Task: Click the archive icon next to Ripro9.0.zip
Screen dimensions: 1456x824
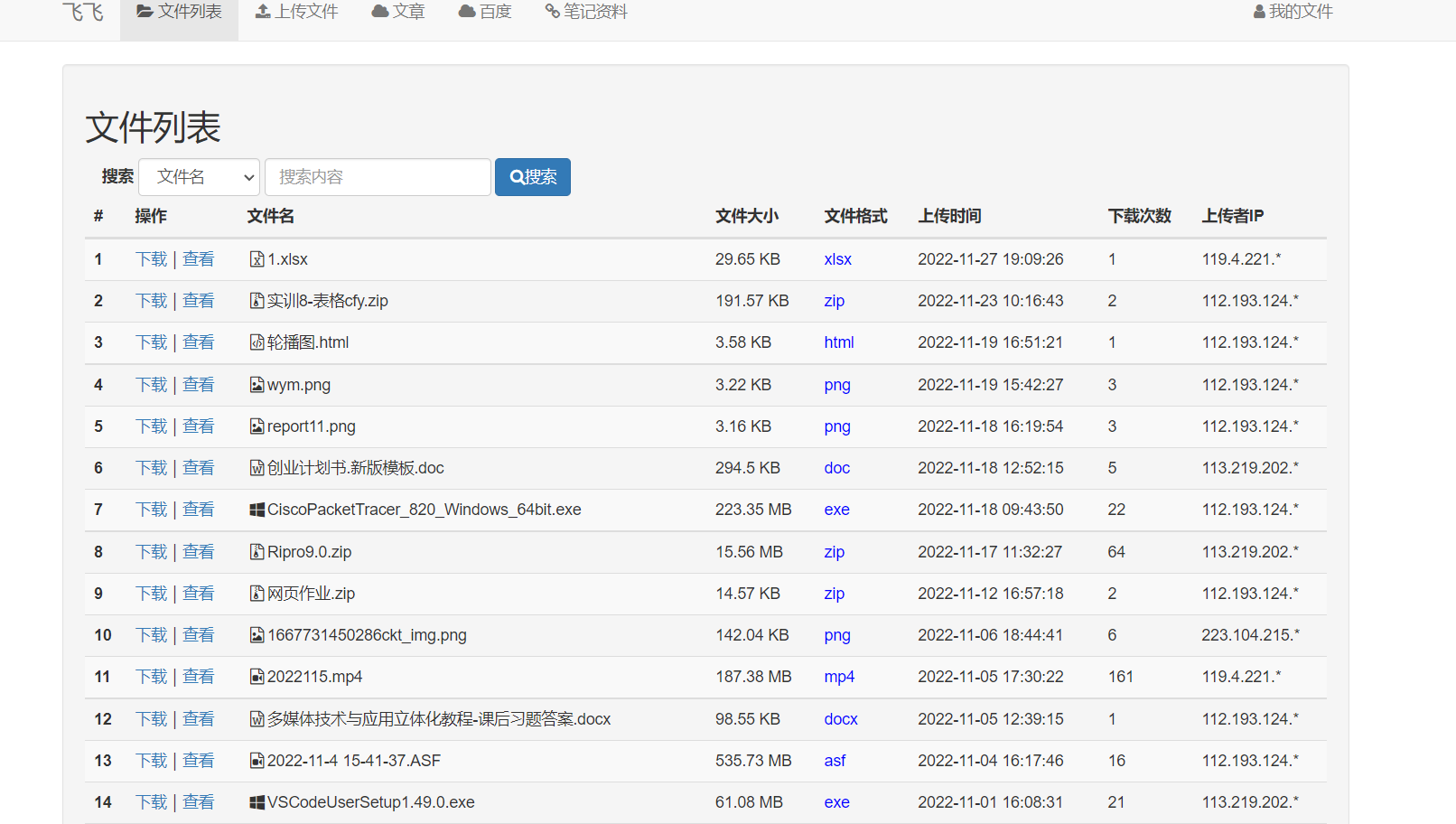Action: pos(257,552)
